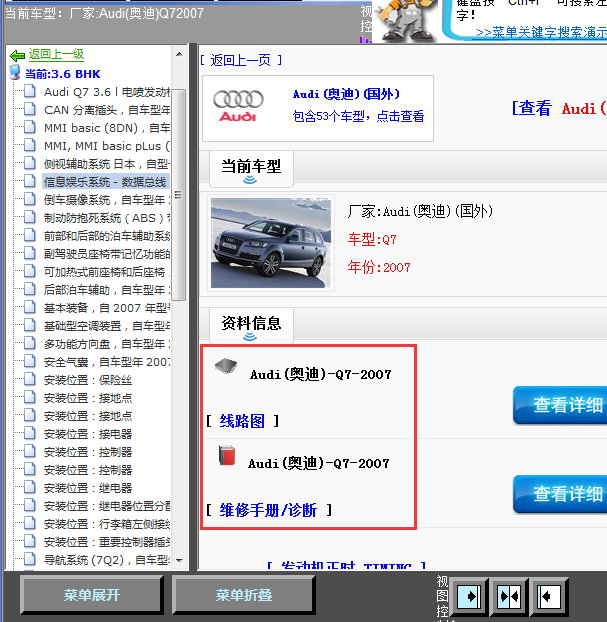This screenshot has height=622, width=607.
Task: Open tree item 安装位置:保险丝
Action: (x=88, y=380)
